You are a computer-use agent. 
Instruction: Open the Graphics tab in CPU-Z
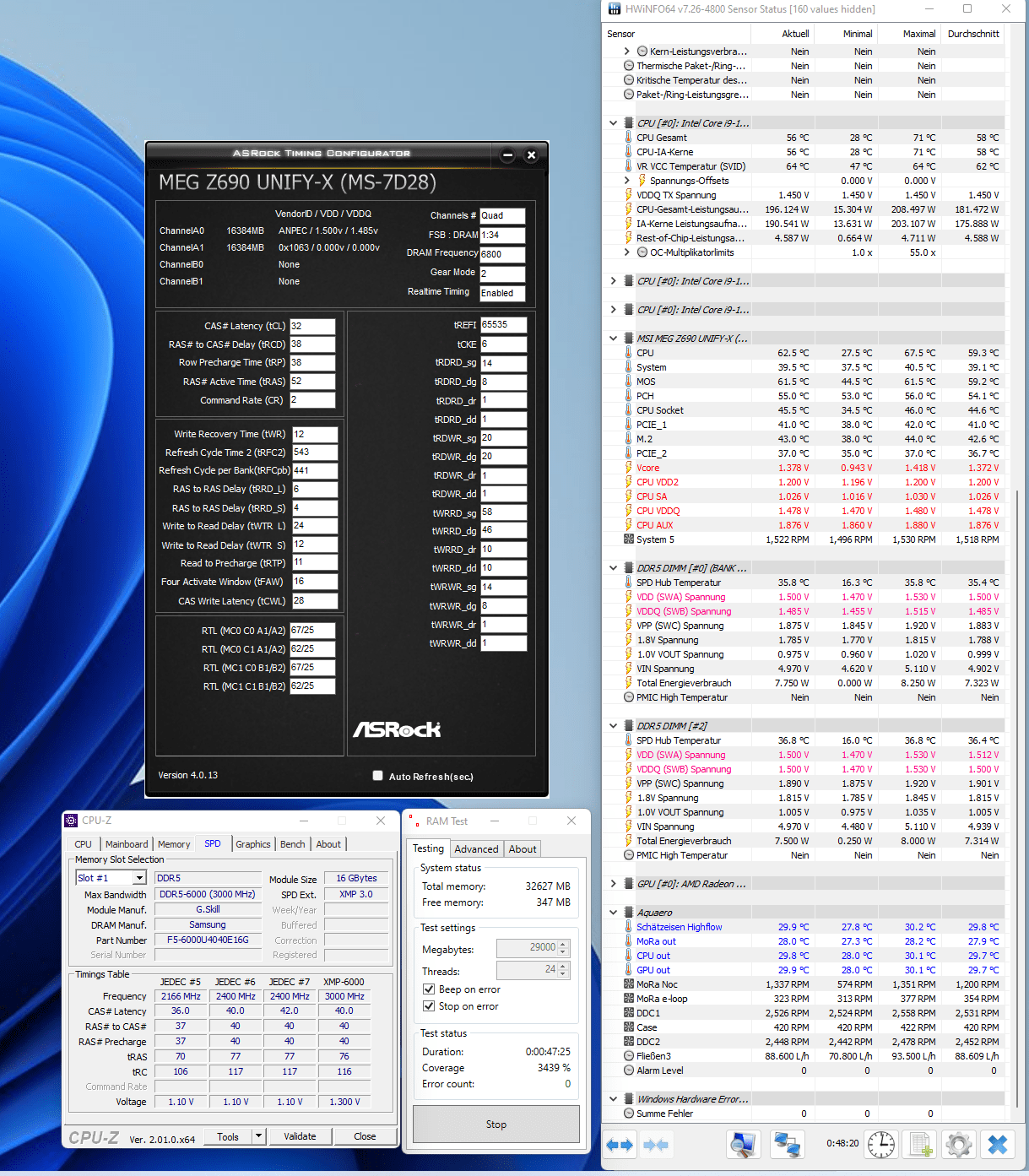(253, 844)
